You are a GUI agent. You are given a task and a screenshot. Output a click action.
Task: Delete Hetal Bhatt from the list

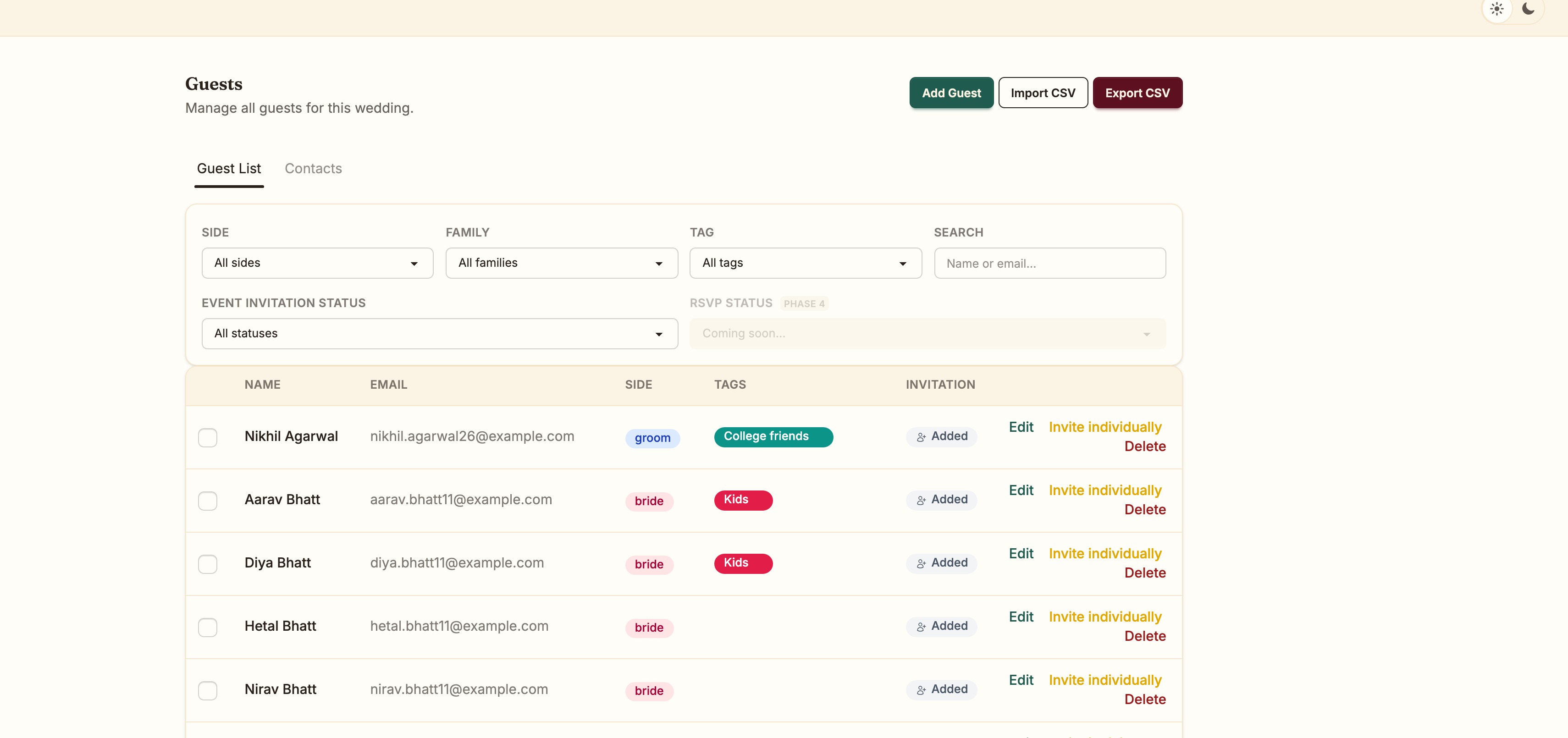click(x=1145, y=636)
